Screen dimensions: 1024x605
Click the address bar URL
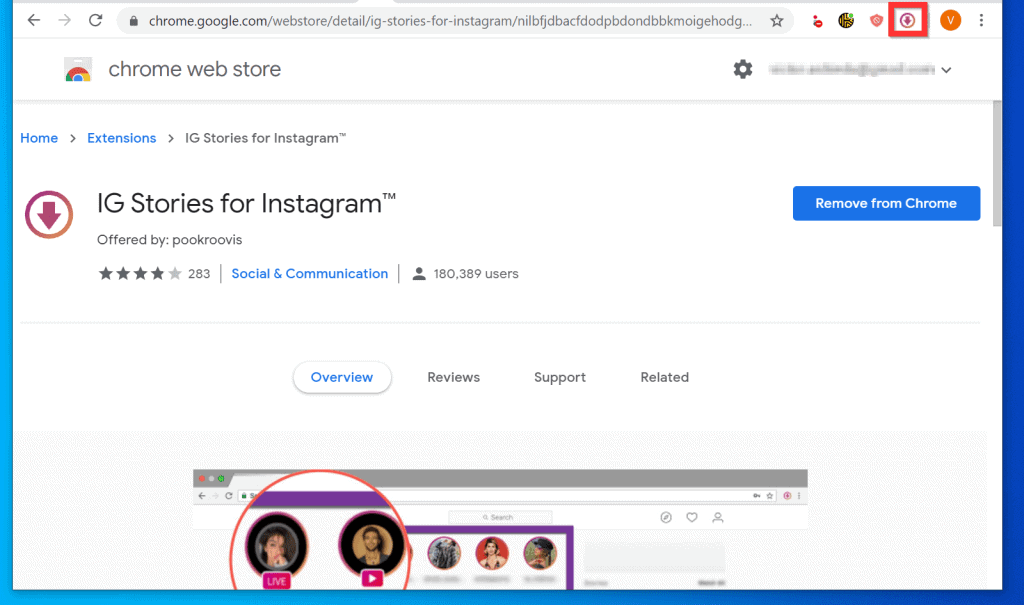point(450,21)
